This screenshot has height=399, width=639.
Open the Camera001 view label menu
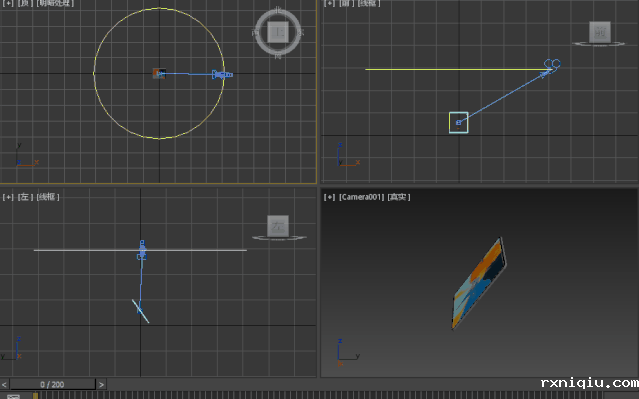click(361, 197)
